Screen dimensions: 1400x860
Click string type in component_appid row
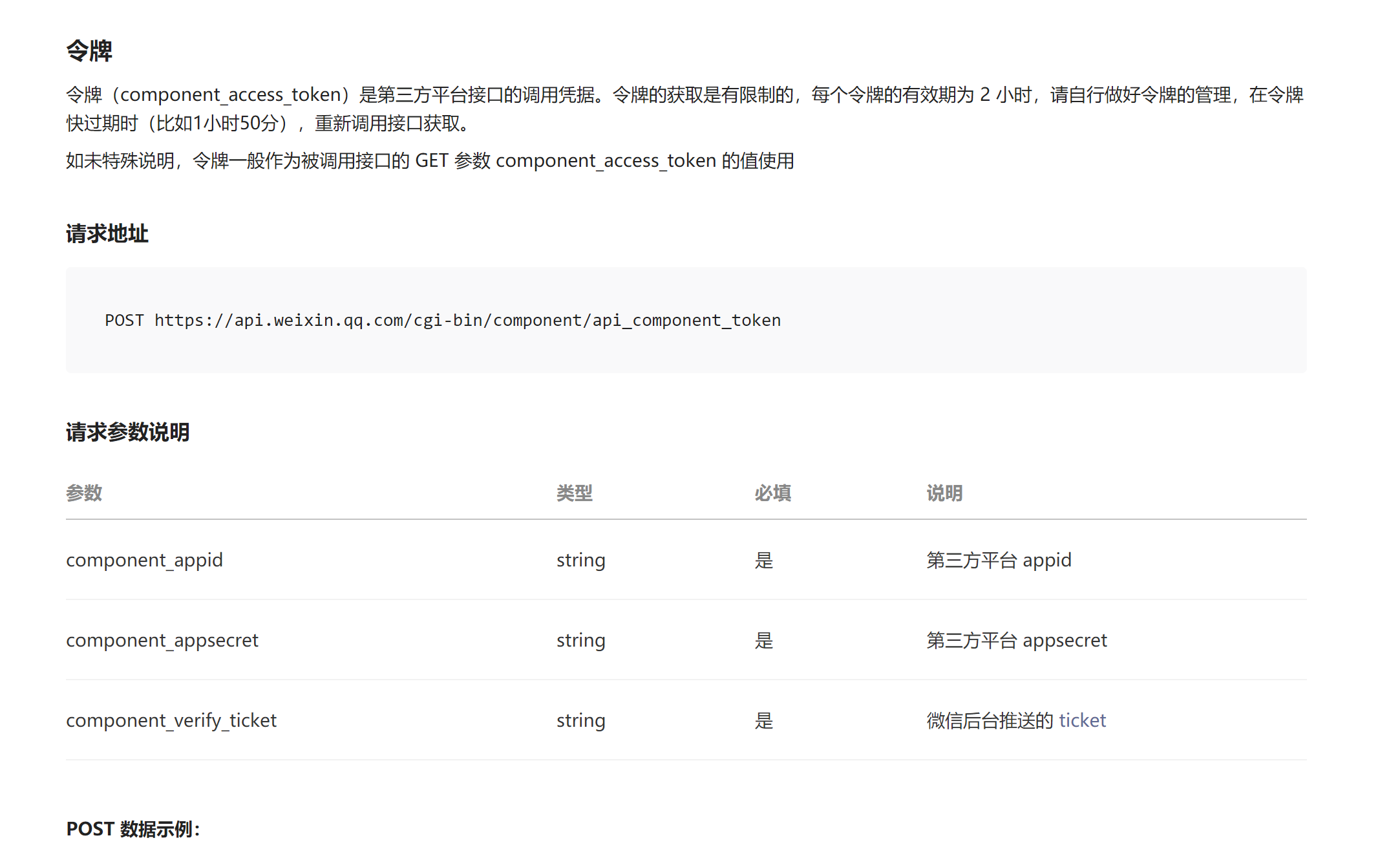coord(580,560)
